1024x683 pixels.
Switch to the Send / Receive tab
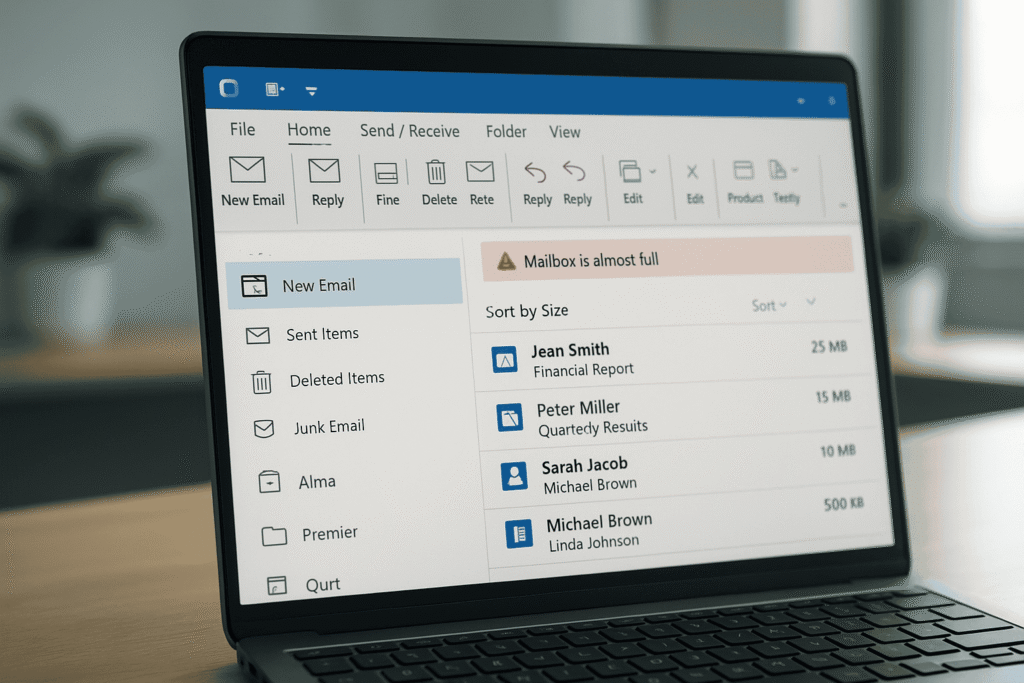(409, 131)
